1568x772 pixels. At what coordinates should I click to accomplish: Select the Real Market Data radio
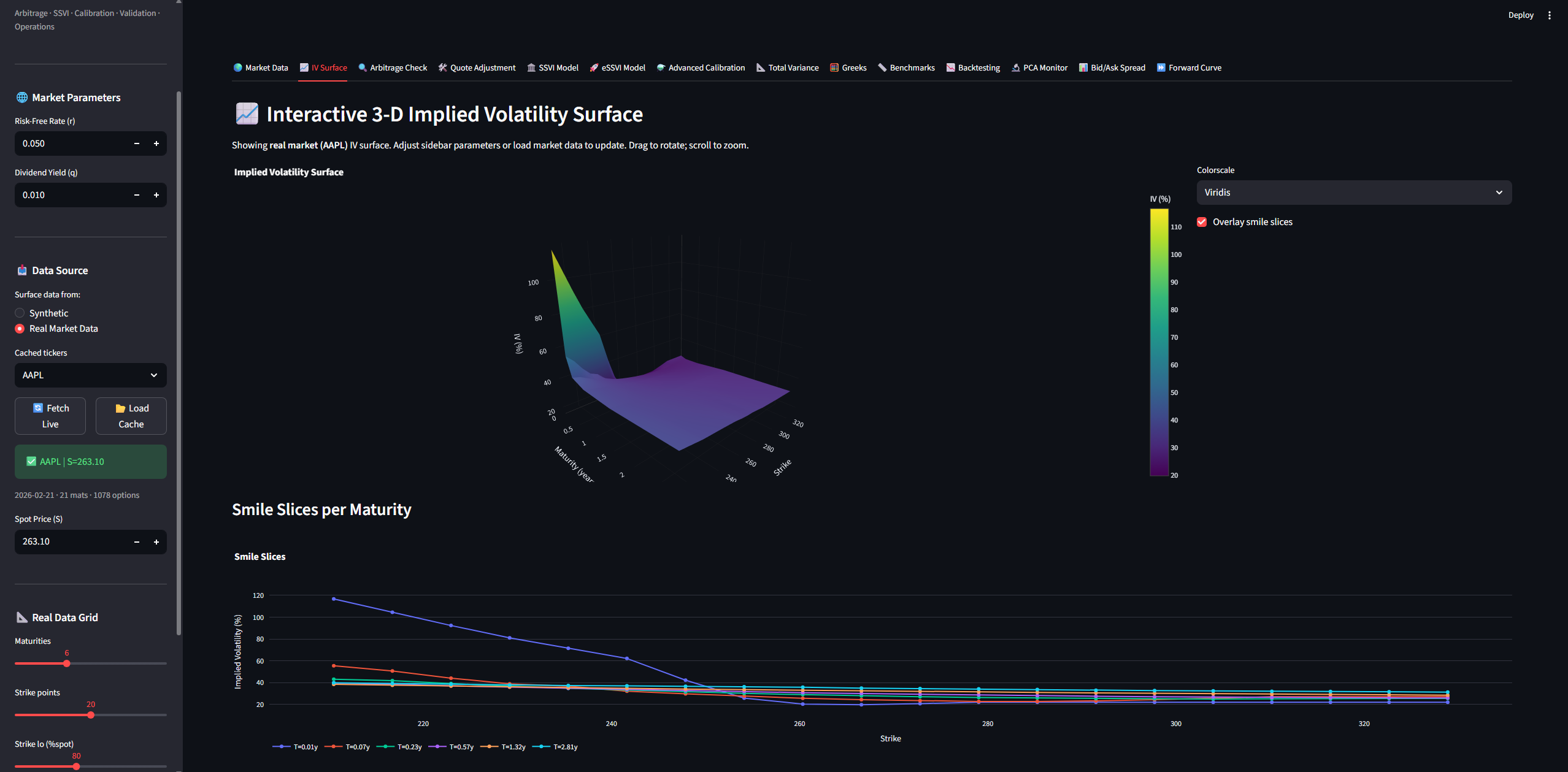pos(20,329)
